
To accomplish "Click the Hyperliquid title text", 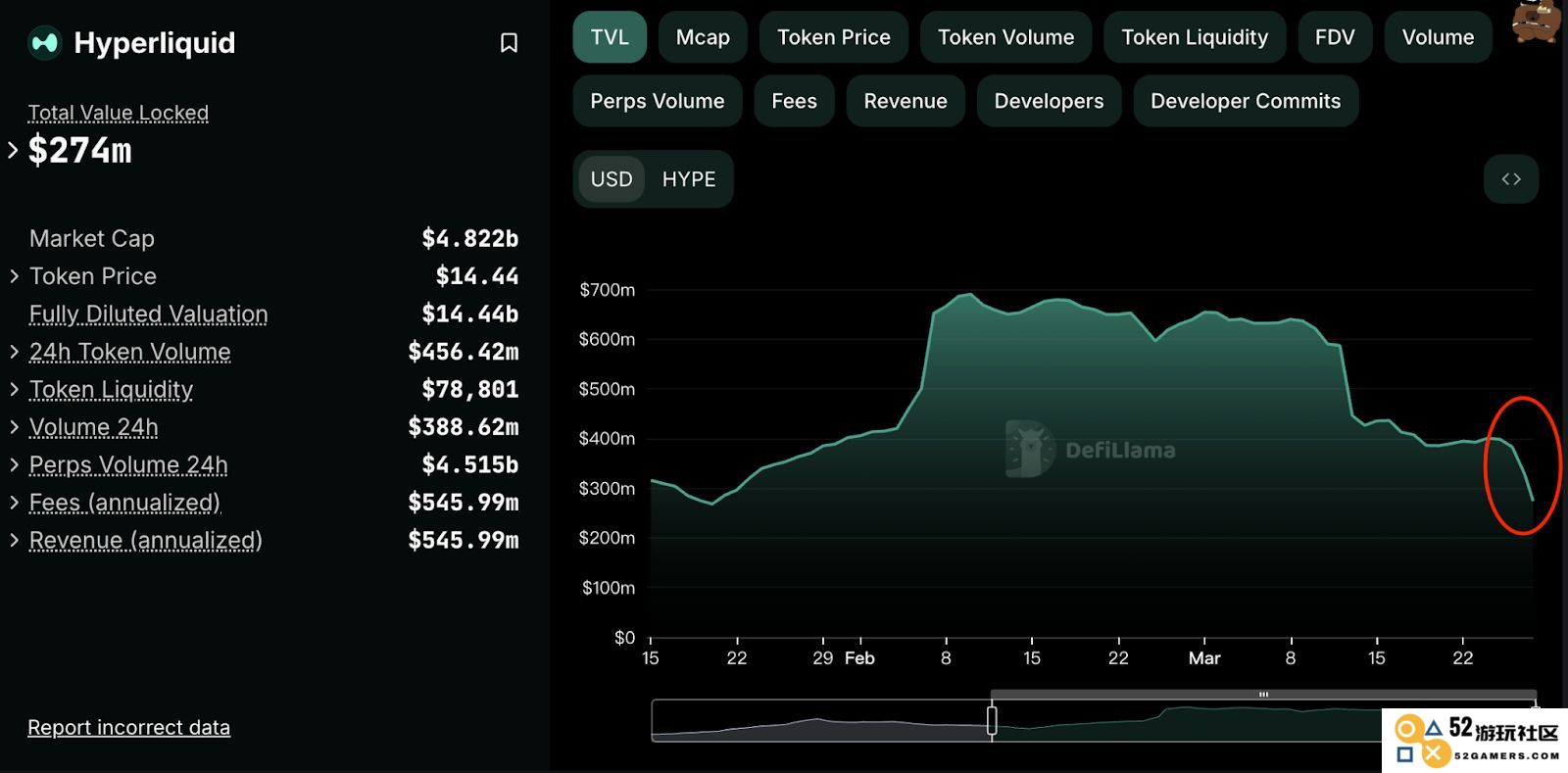I will (x=155, y=43).
